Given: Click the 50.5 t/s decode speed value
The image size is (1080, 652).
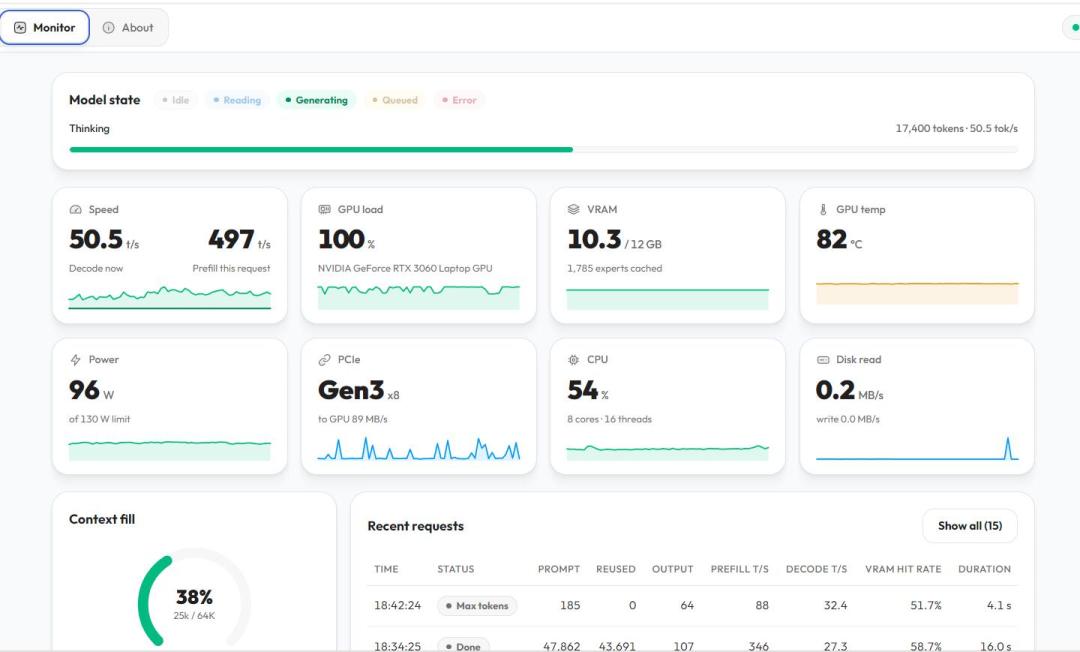Looking at the screenshot, I should pos(104,240).
